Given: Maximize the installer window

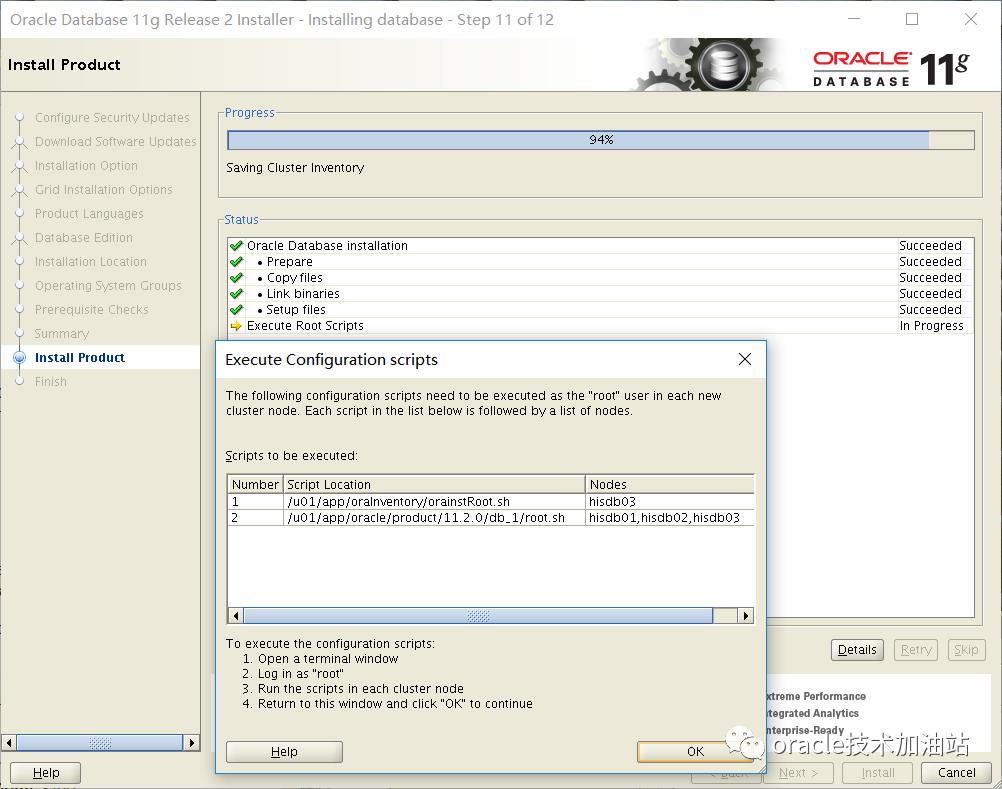Looking at the screenshot, I should click(x=912, y=19).
